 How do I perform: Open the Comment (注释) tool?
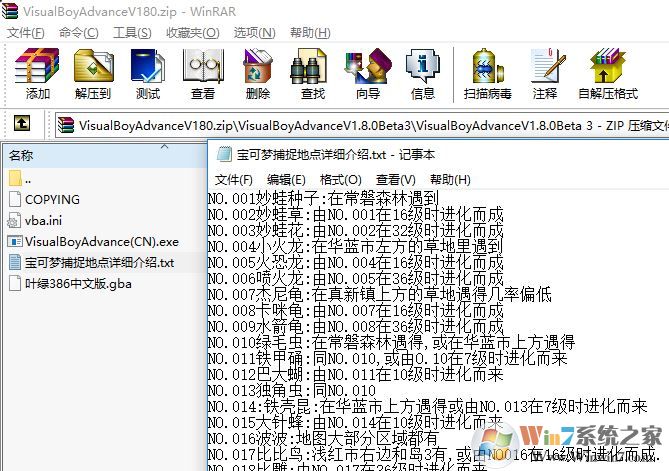tap(547, 66)
